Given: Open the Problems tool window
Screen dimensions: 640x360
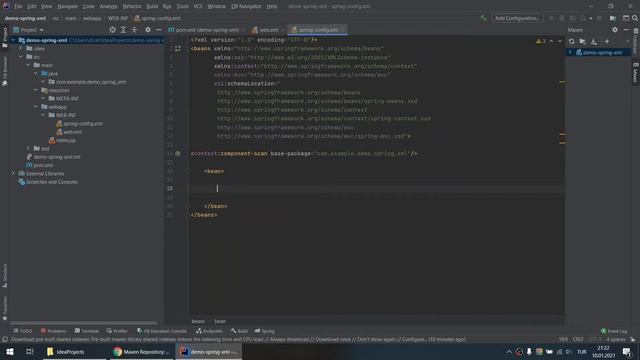Looking at the screenshot, I should 53,331.
